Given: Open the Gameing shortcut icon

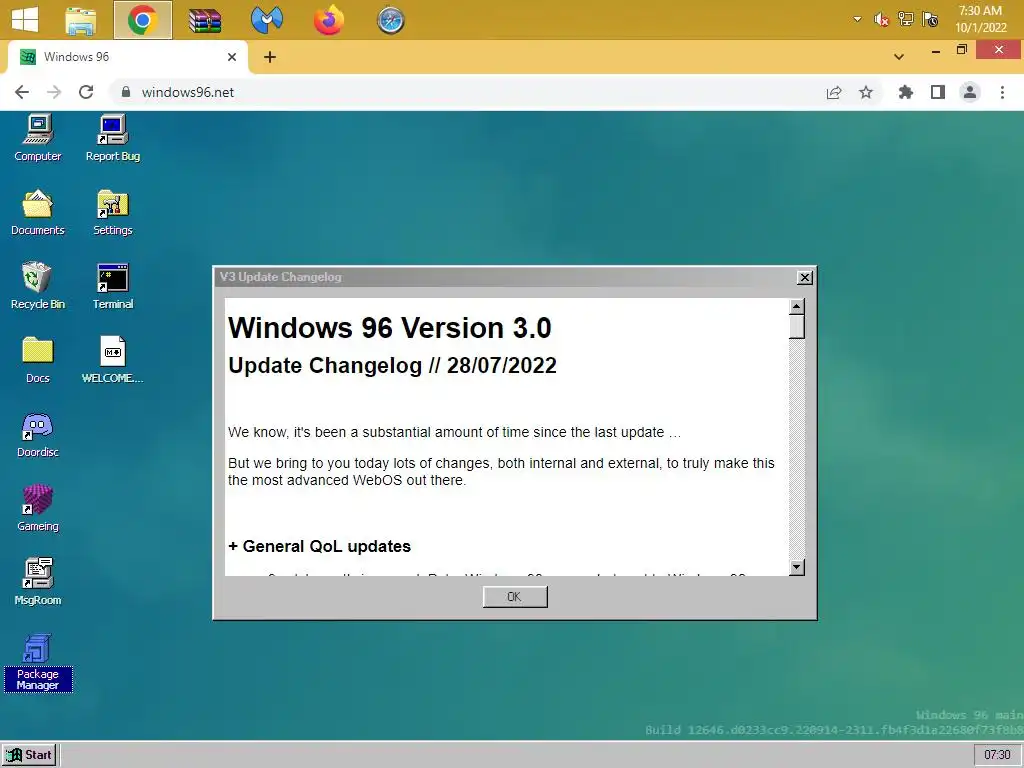Looking at the screenshot, I should coord(37,508).
